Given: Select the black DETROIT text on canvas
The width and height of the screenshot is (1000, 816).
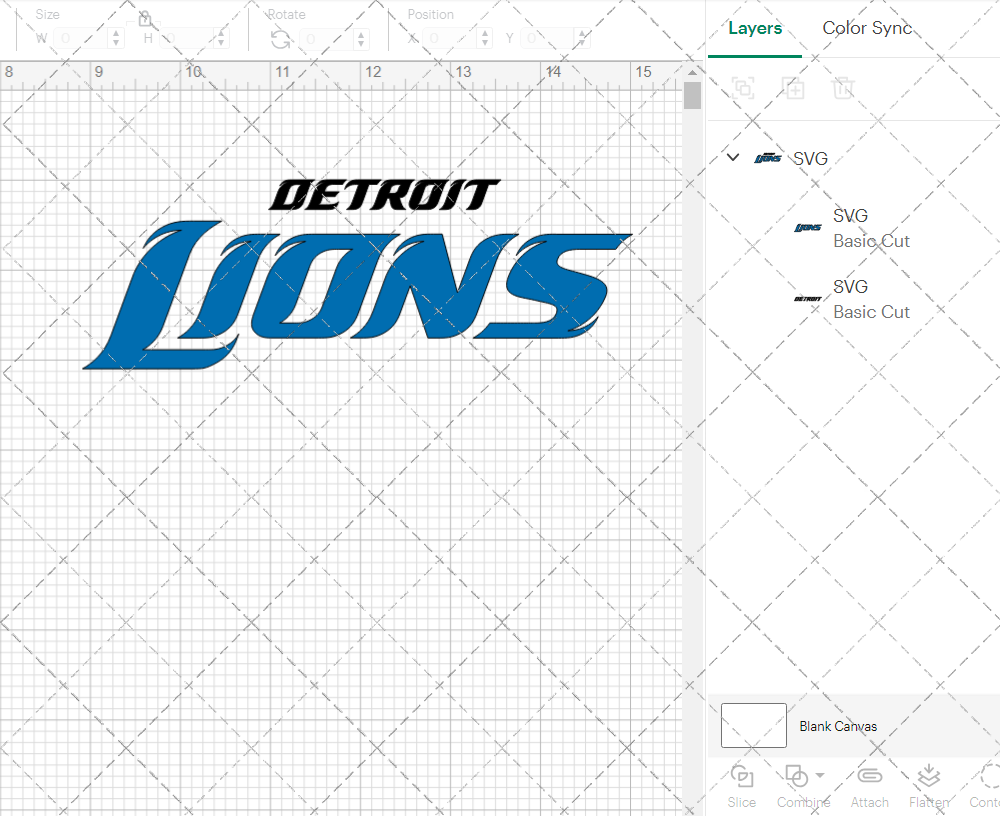Looking at the screenshot, I should pos(384,195).
